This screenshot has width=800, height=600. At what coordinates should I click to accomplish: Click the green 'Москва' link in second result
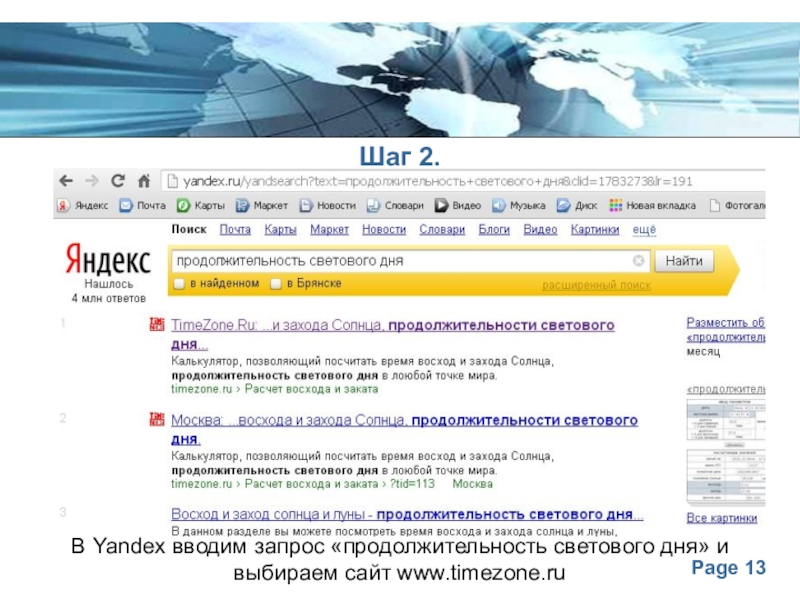tap(472, 484)
